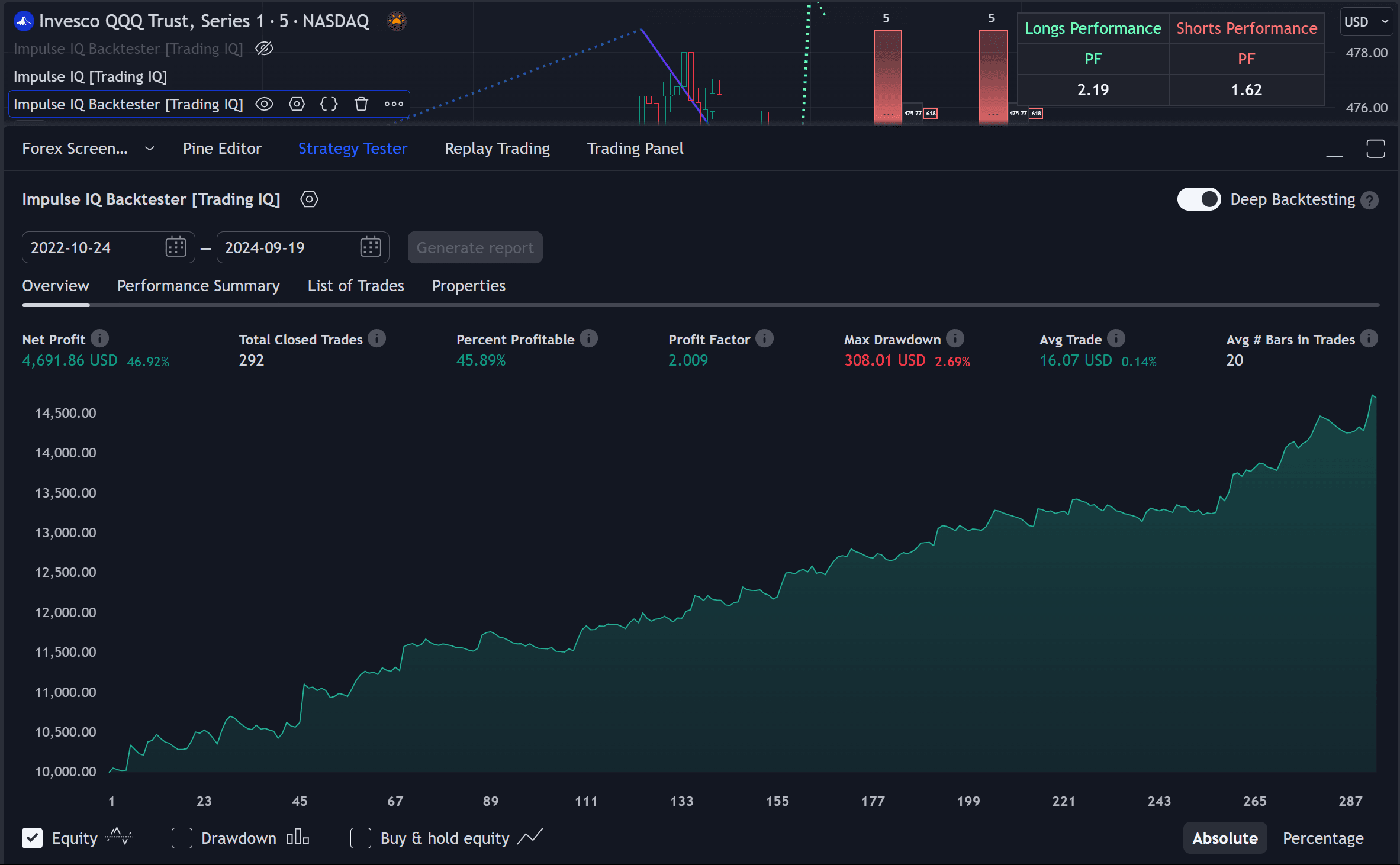
Task: Click Impulse IQ [Trading IQ] indicator legend
Action: pyautogui.click(x=91, y=76)
